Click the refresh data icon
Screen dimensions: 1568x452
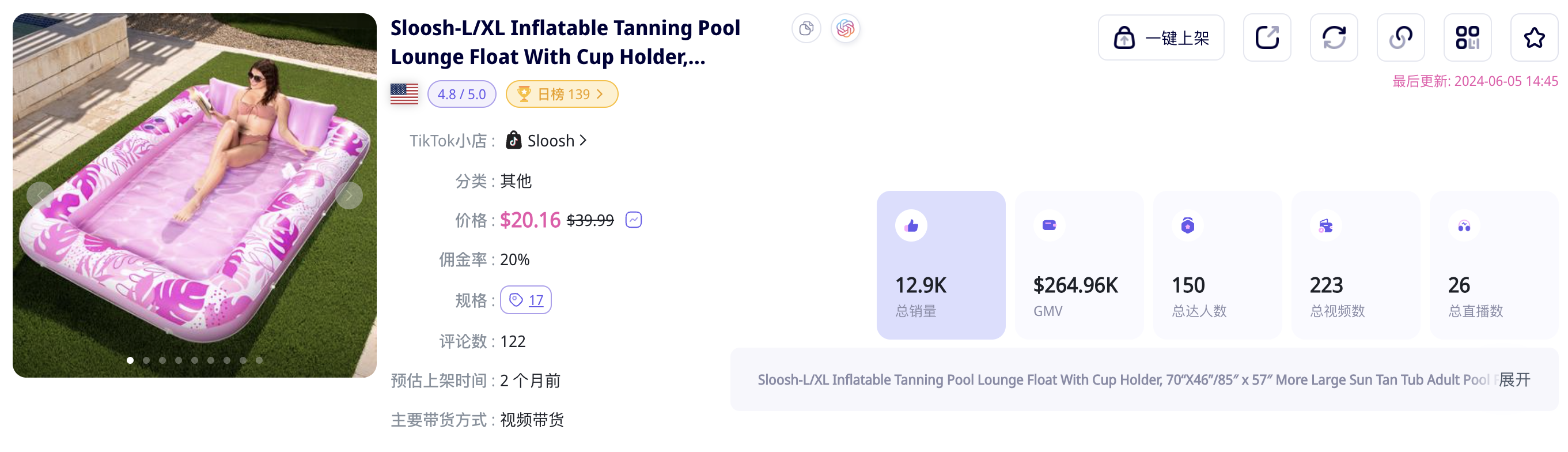[x=1333, y=38]
